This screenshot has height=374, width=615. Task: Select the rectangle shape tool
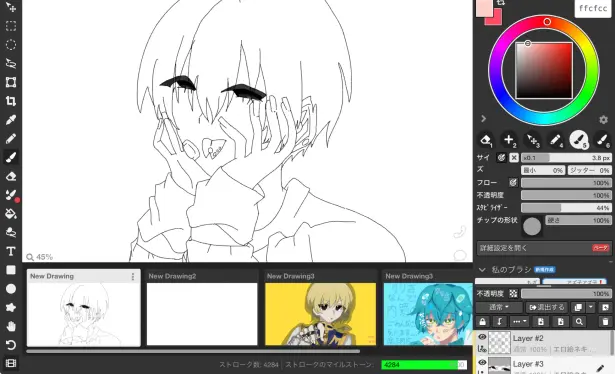[x=11, y=270]
